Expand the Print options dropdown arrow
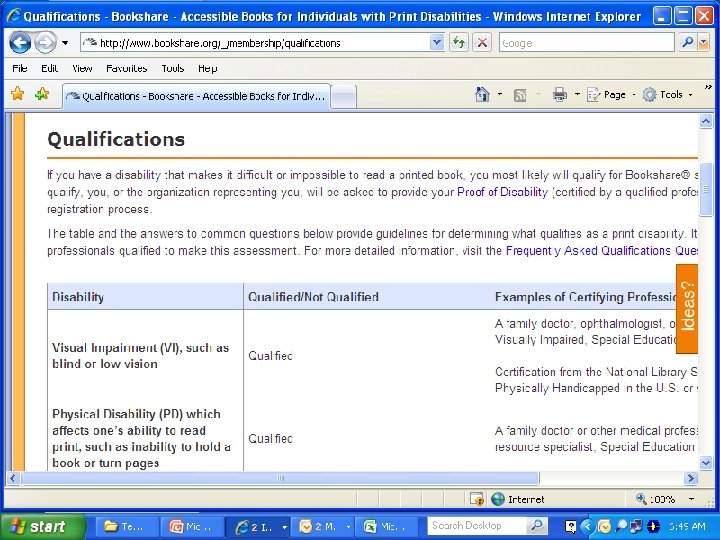Image resolution: width=720 pixels, height=540 pixels. 577,95
